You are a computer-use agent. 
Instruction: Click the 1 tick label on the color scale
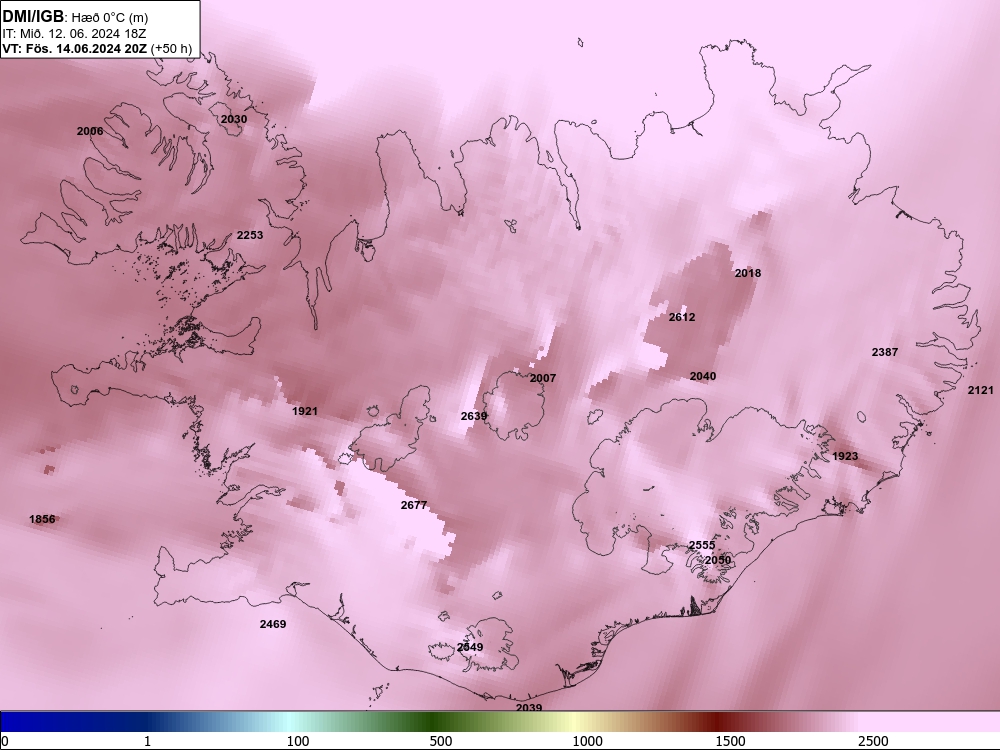(x=147, y=741)
